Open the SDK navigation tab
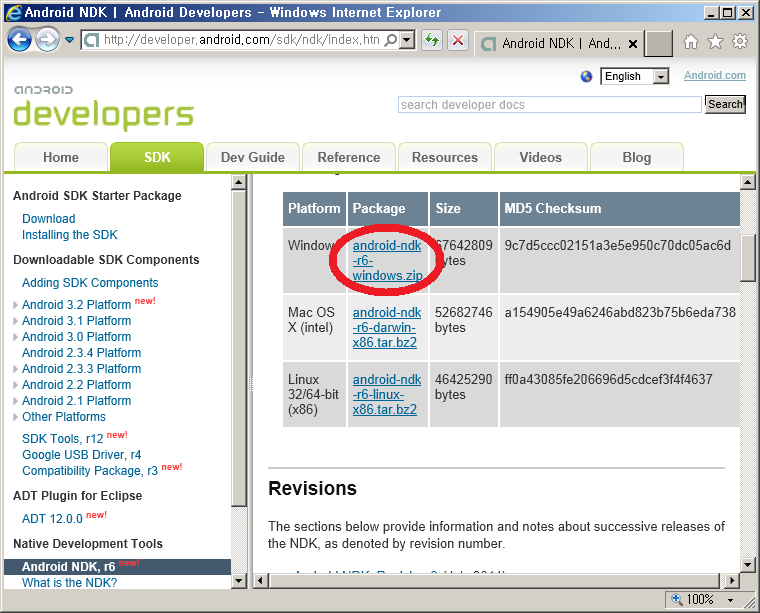This screenshot has height=613, width=760. tap(157, 157)
